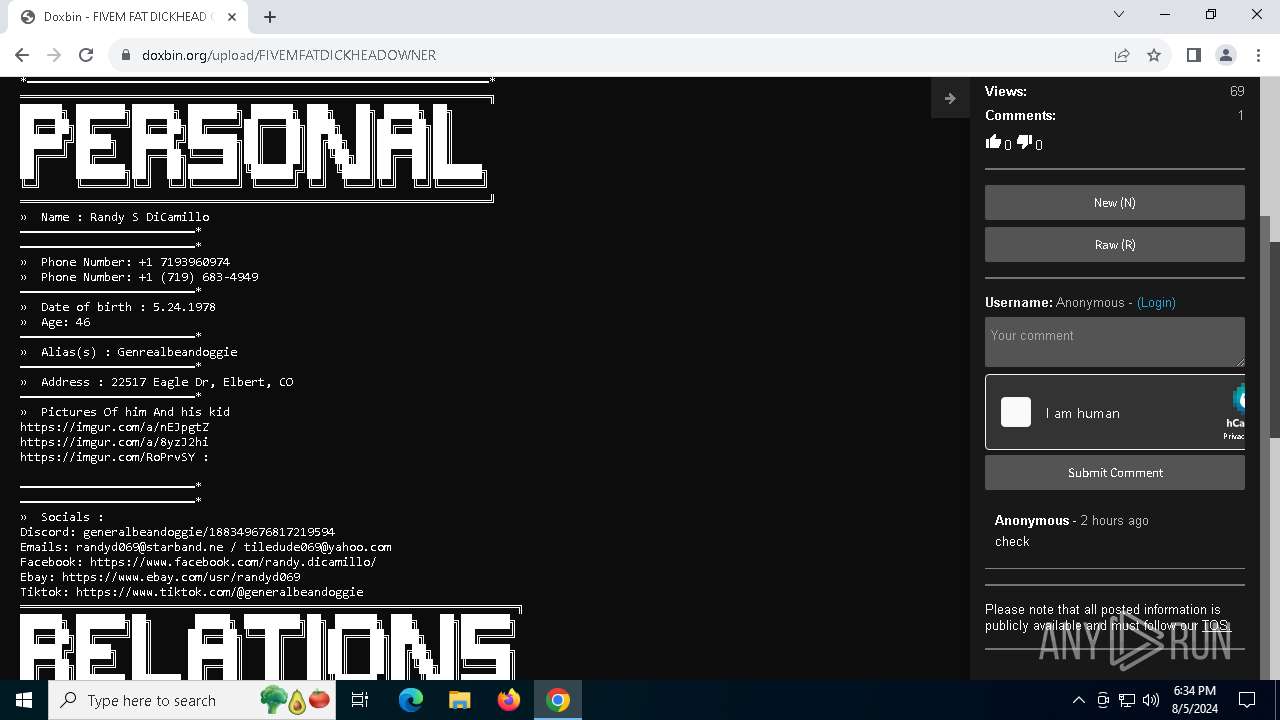Viewport: 1280px width, 720px height.
Task: Select the Doxbin browser tab
Action: pyautogui.click(x=128, y=17)
